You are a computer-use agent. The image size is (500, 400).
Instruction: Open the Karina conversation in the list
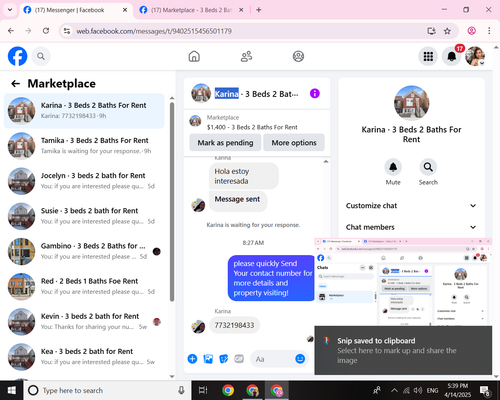pos(84,111)
